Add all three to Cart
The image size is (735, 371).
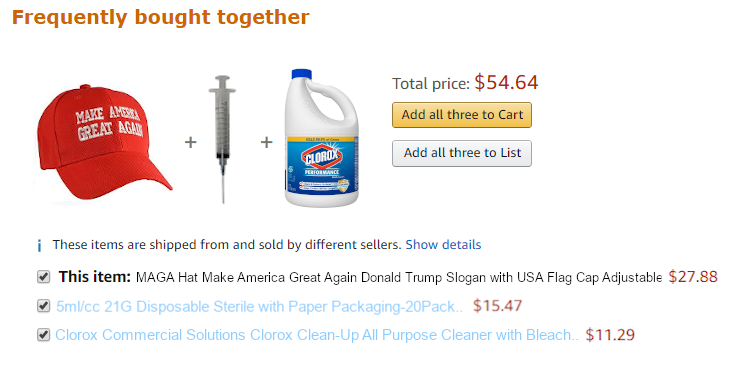click(462, 115)
